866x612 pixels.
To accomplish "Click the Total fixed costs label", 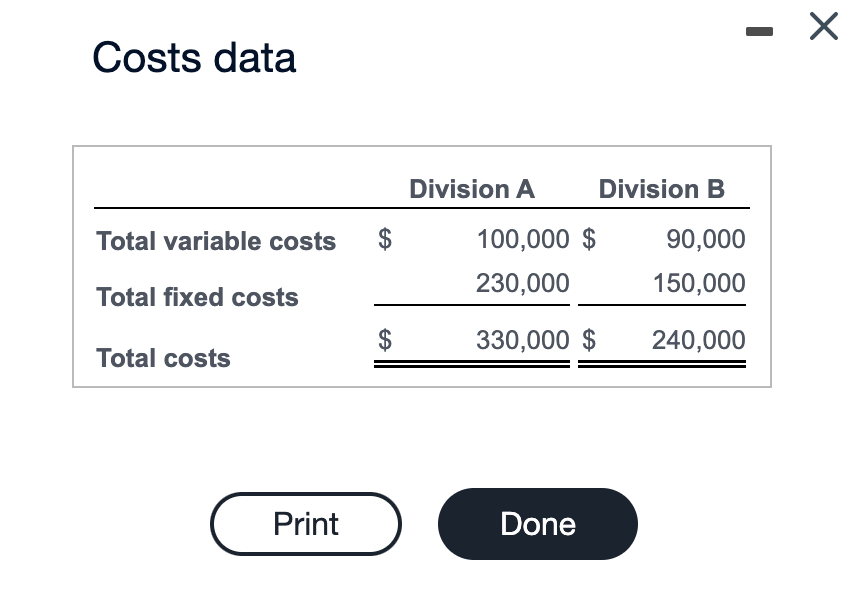I will pyautogui.click(x=197, y=297).
